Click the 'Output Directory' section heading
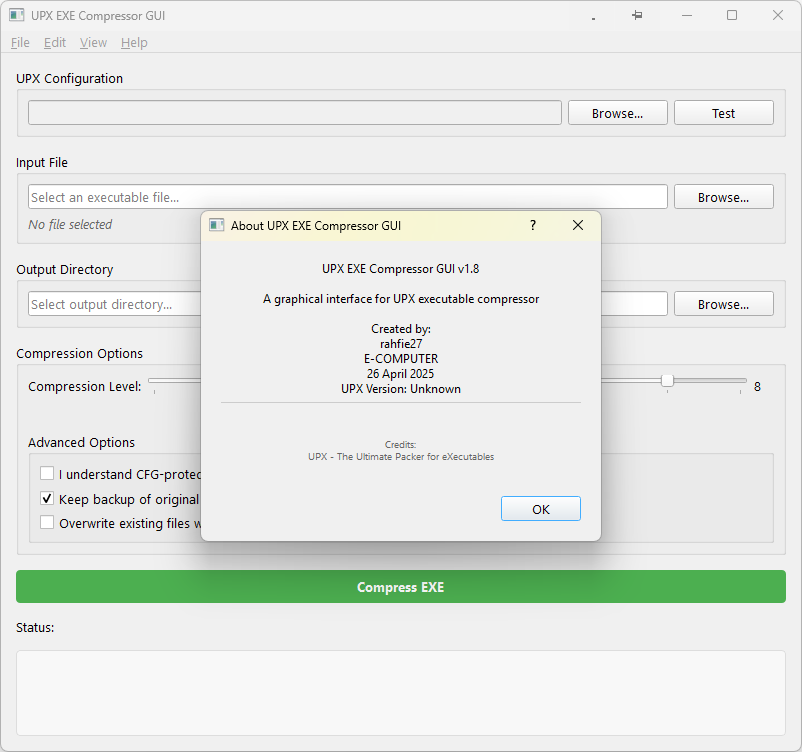This screenshot has height=752, width=802. [64, 270]
